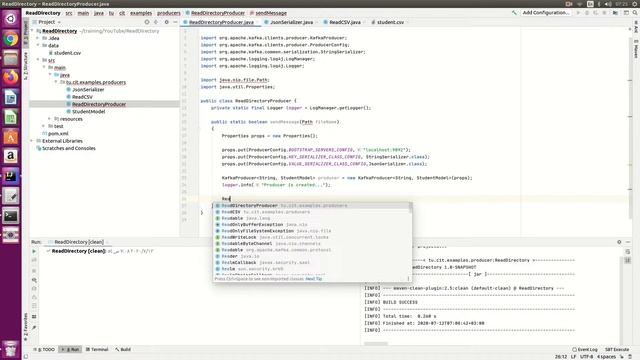This screenshot has height=360, width=640.
Task: Open the Favorites tool window vertical tab
Action: coord(26,327)
